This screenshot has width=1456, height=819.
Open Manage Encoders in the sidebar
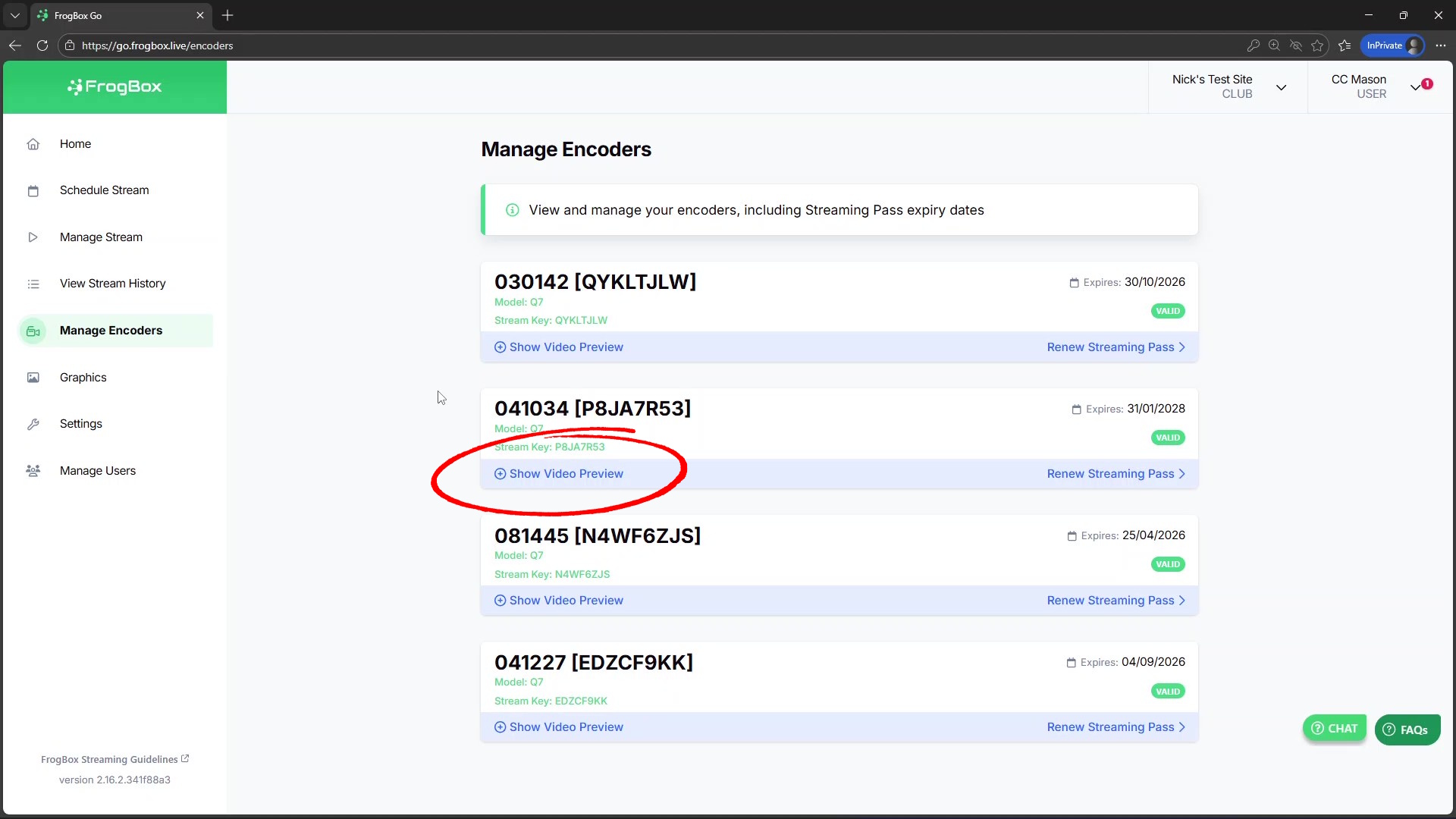pos(111,331)
